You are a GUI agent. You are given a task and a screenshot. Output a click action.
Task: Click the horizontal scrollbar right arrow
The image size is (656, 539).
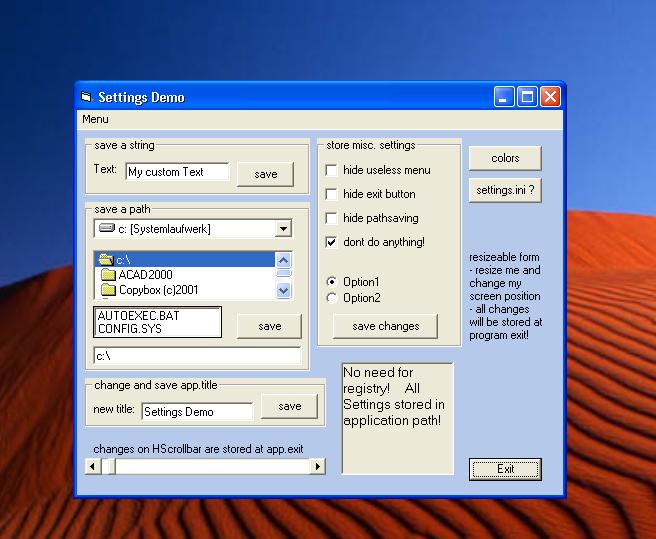(x=318, y=466)
